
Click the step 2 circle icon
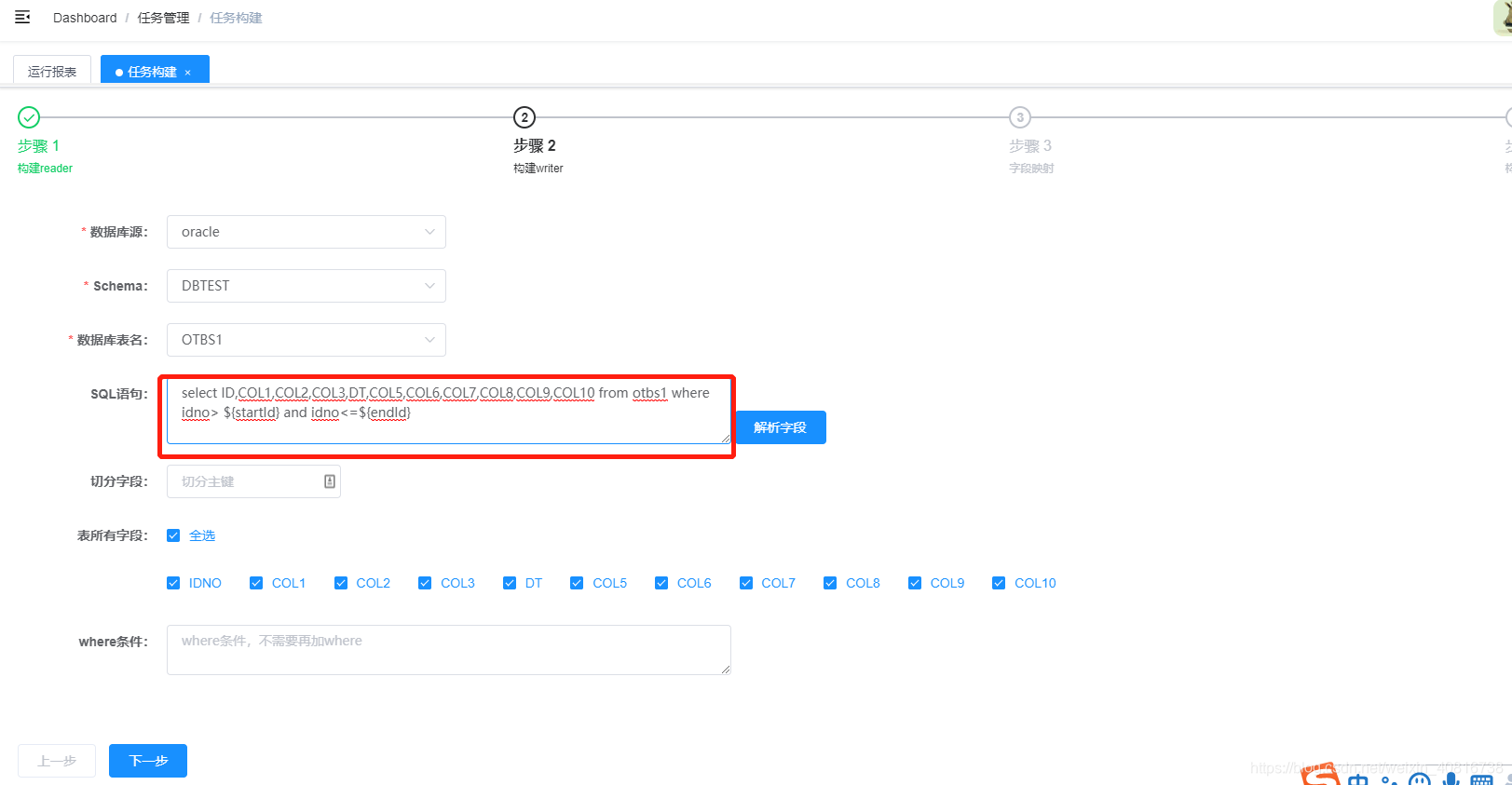[x=524, y=117]
